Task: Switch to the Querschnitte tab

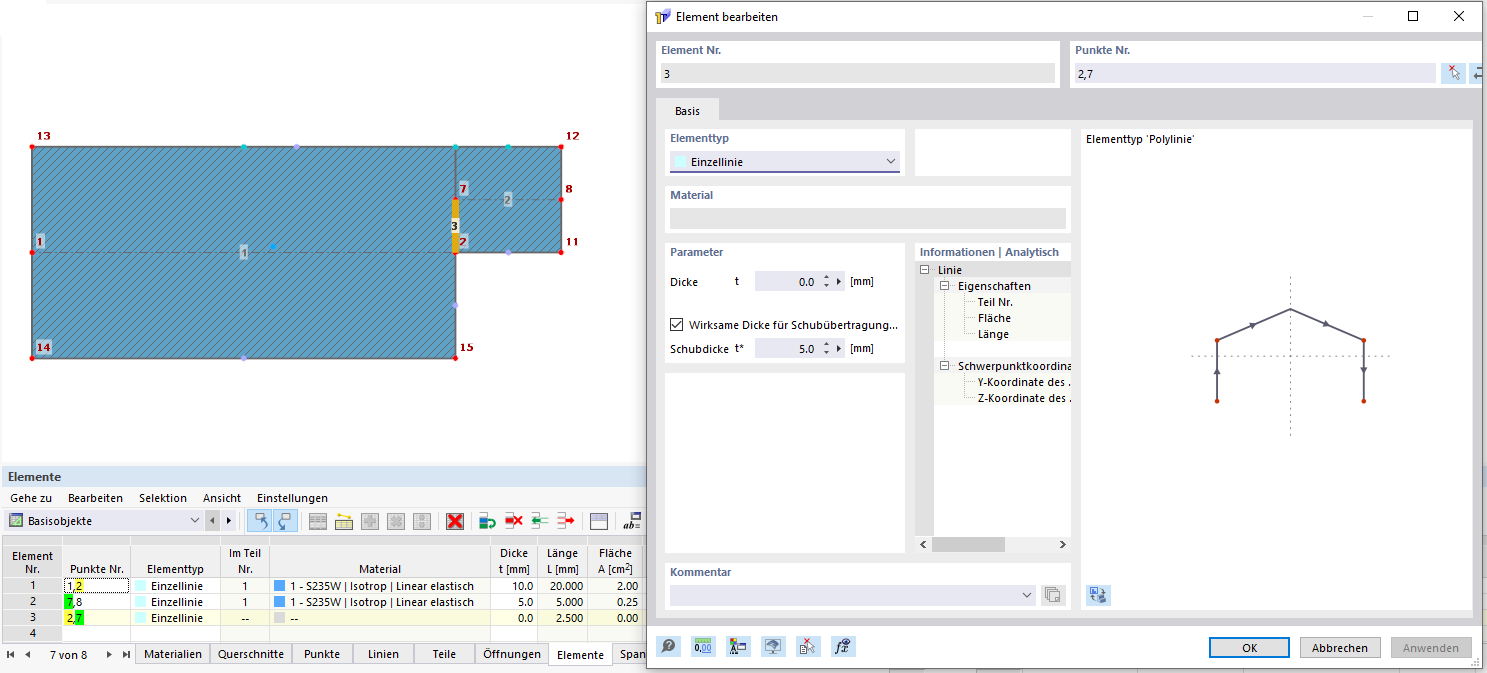Action: click(x=251, y=654)
